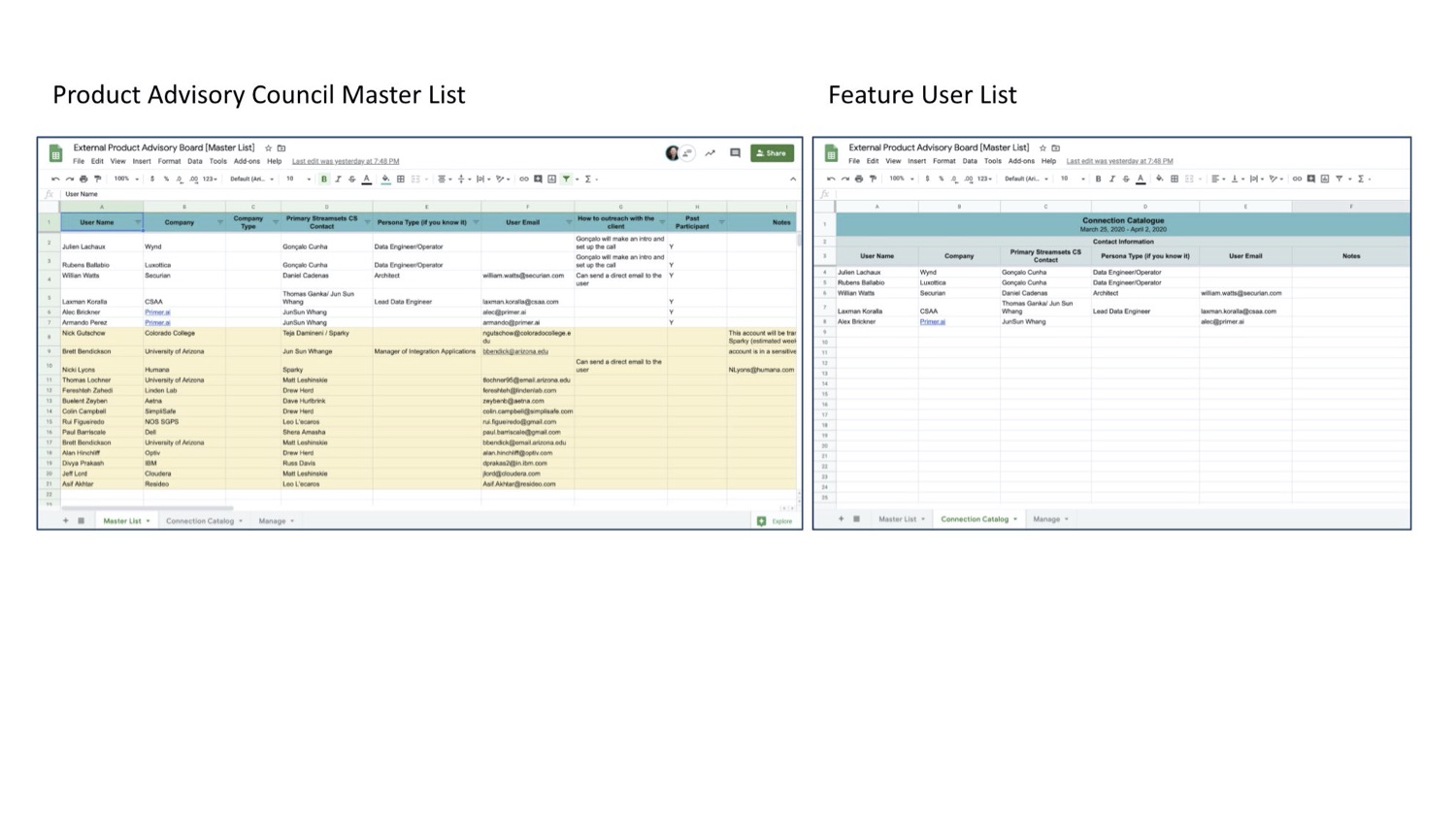Switch to Manage tab in Feature User List window
The height and width of the screenshot is (818, 1456).
[1050, 519]
